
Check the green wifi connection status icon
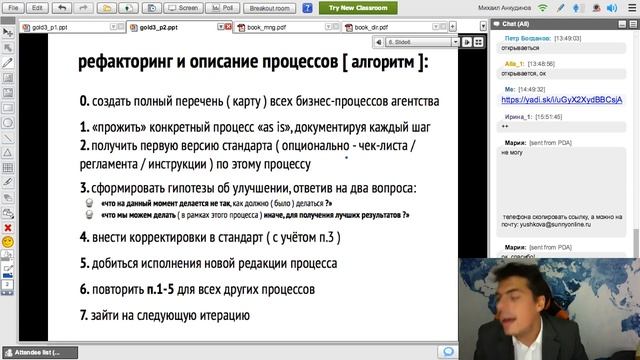(x=542, y=8)
